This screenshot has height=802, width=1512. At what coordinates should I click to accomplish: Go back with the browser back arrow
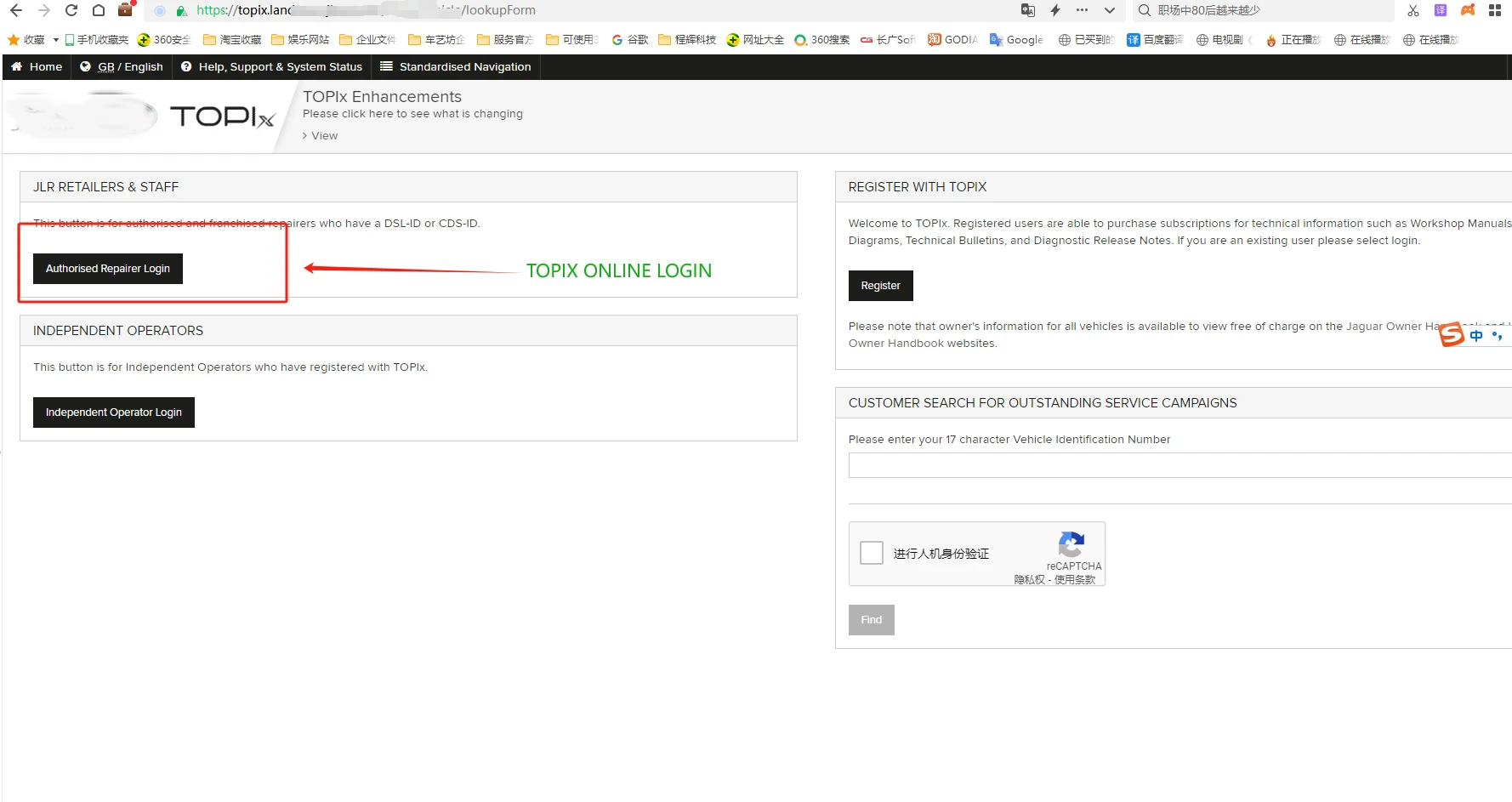(x=16, y=10)
